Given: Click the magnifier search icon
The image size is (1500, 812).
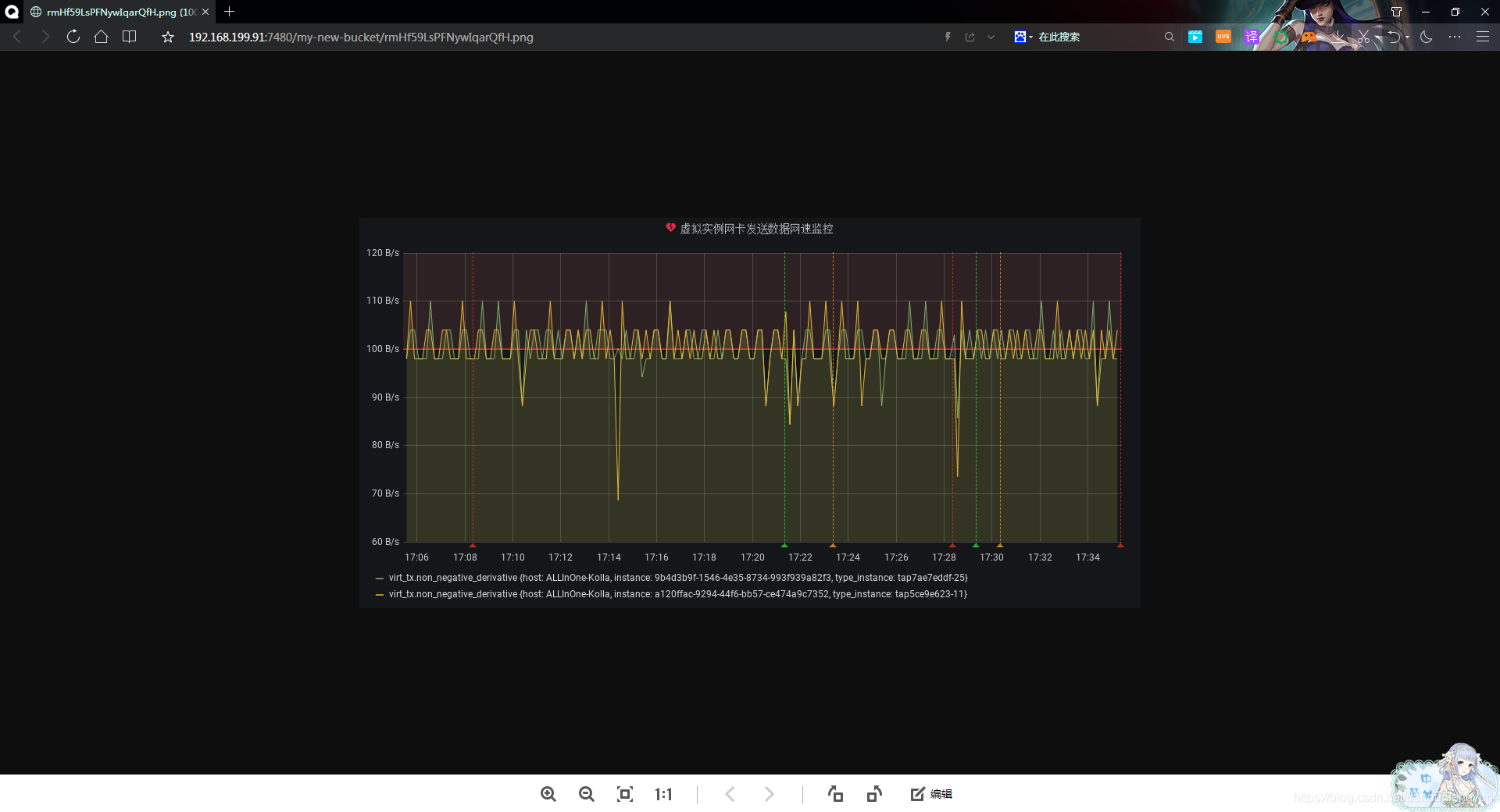Looking at the screenshot, I should click(x=1169, y=37).
